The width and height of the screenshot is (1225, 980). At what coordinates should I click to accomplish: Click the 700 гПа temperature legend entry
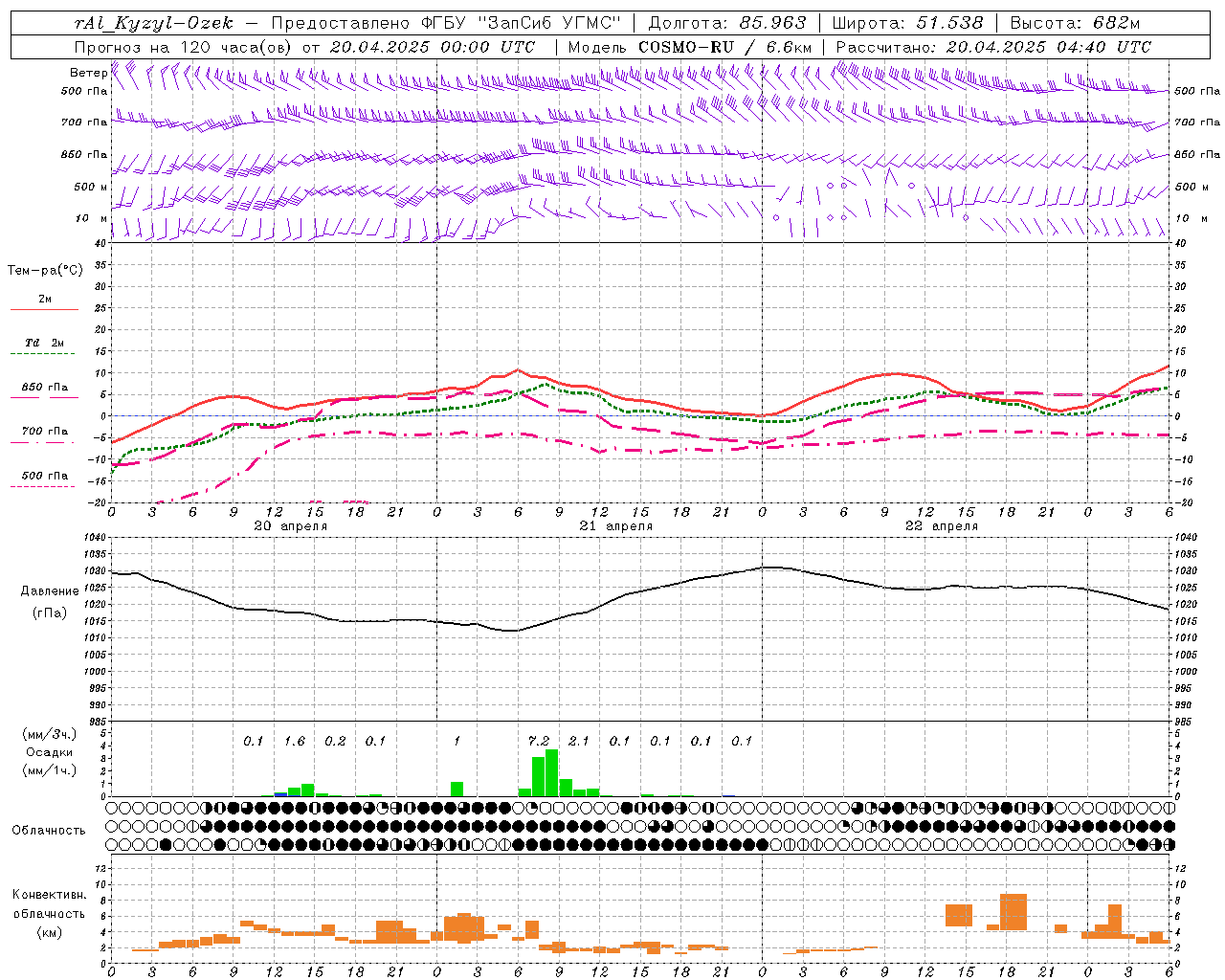click(44, 431)
